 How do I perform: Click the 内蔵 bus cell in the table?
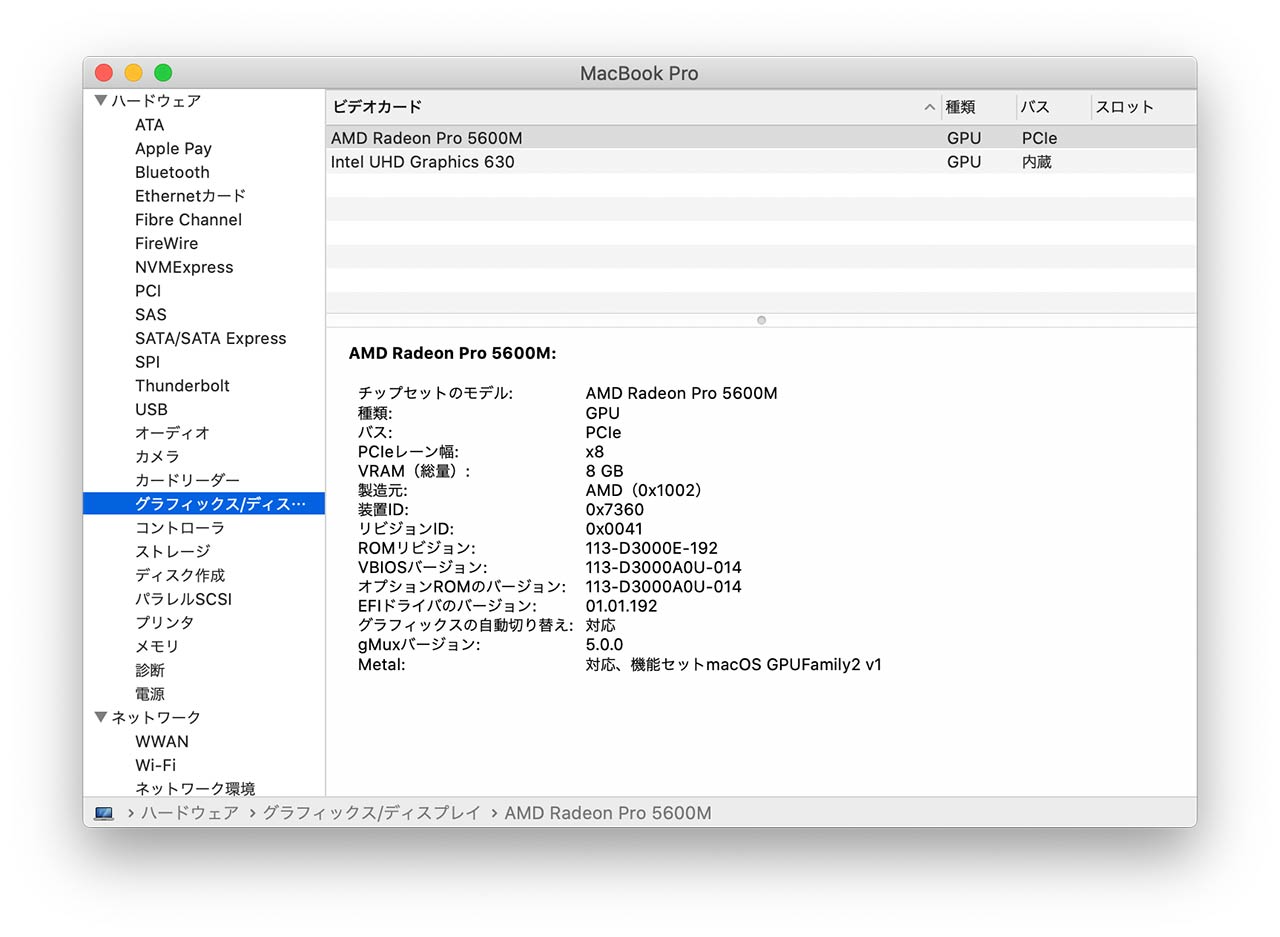pos(1036,161)
